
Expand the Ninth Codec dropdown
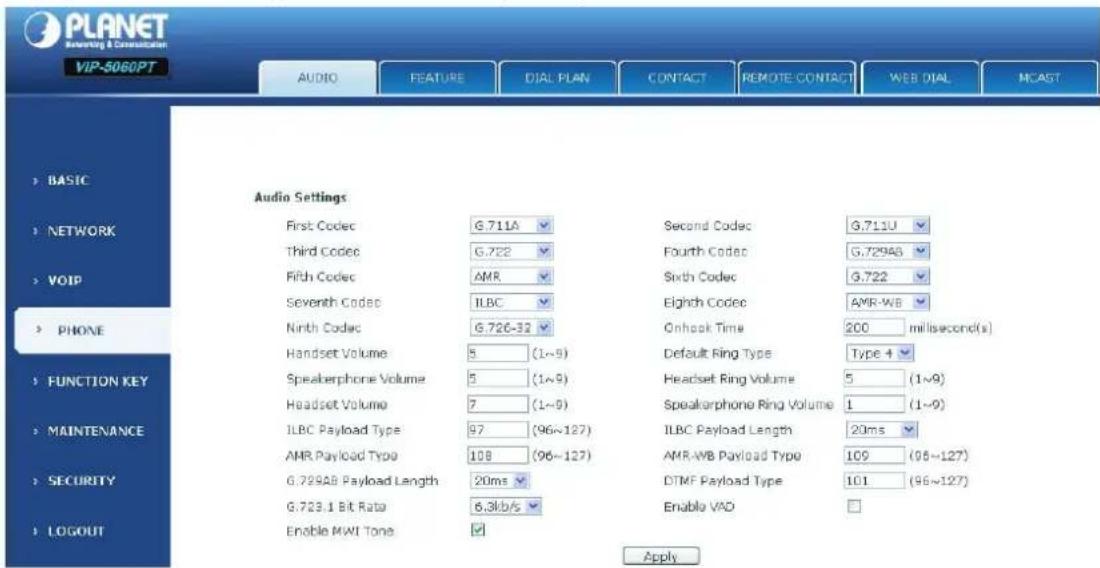point(509,327)
